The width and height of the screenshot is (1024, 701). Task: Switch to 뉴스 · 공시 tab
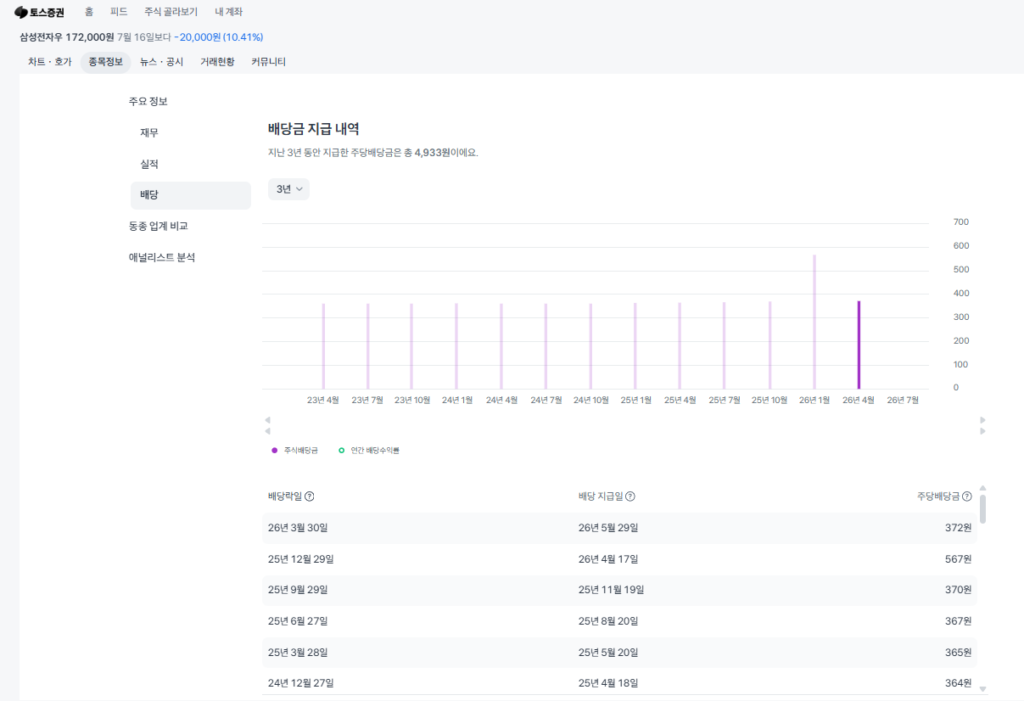coord(161,62)
